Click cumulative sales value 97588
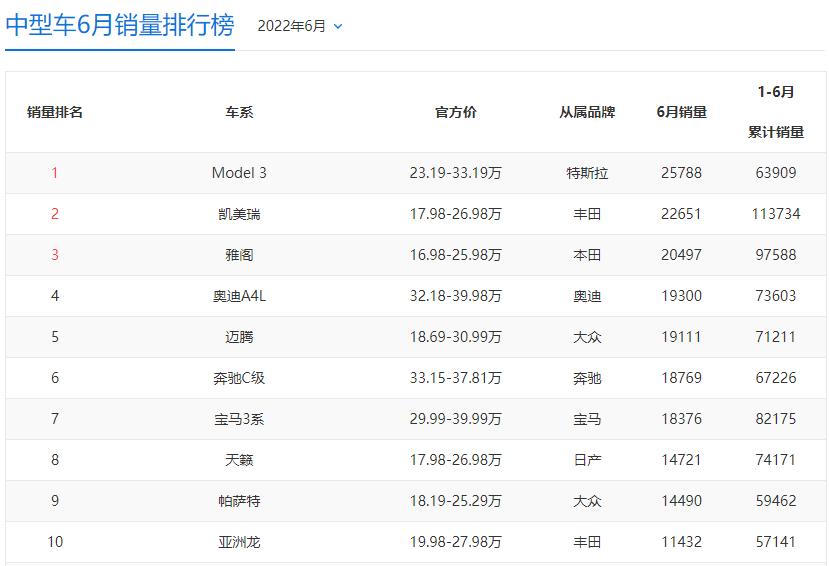The image size is (829, 566). click(x=776, y=255)
